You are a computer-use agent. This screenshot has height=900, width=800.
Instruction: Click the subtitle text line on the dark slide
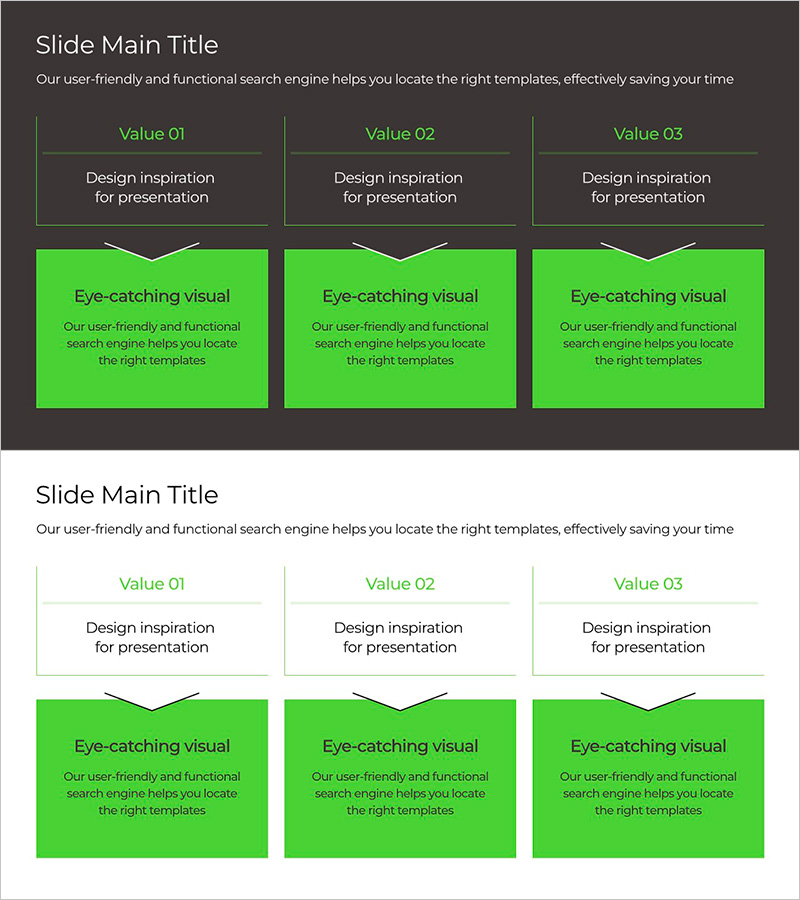385,79
